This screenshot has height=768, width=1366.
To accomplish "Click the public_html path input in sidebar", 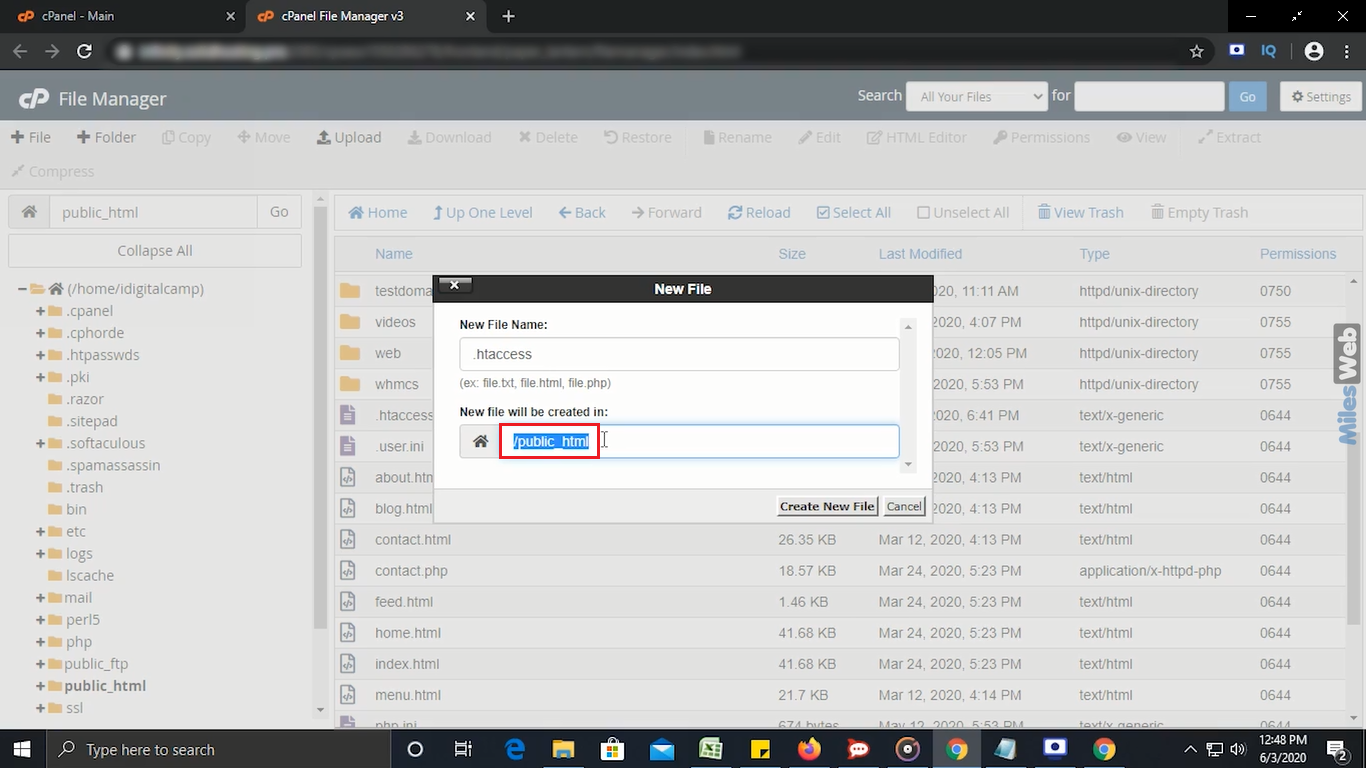I will pos(153,212).
